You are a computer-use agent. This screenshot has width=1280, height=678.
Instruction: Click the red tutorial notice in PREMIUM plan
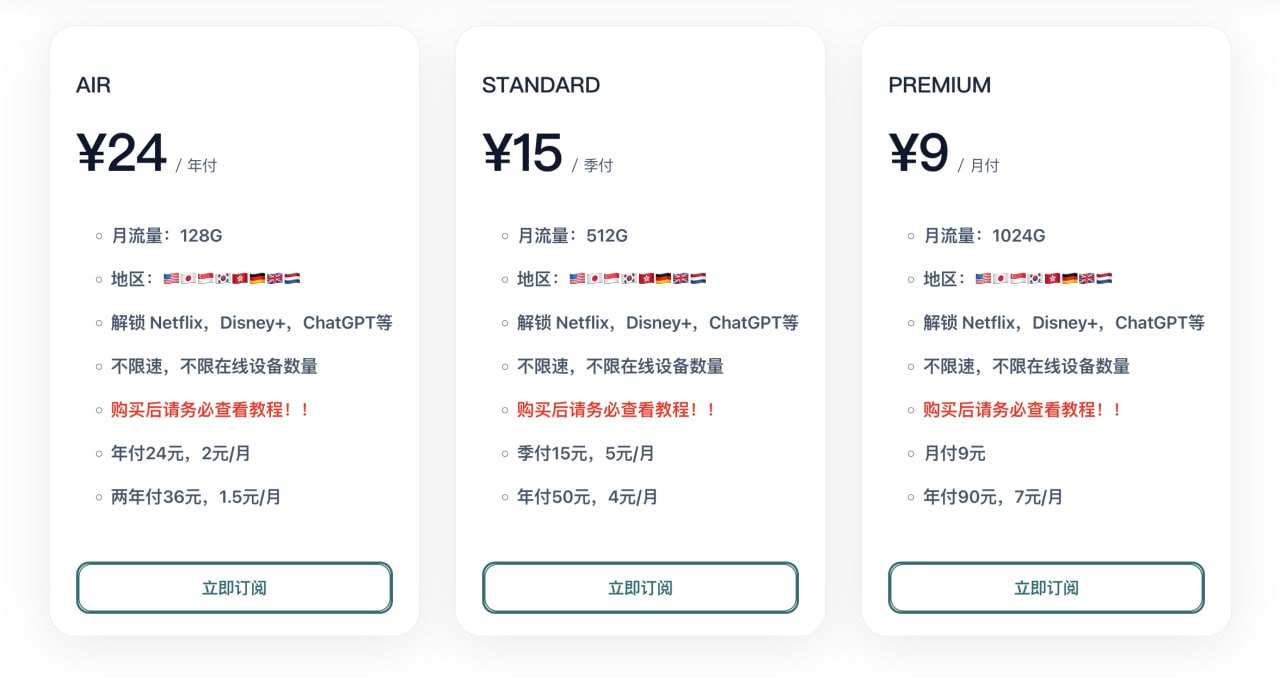tap(1022, 410)
